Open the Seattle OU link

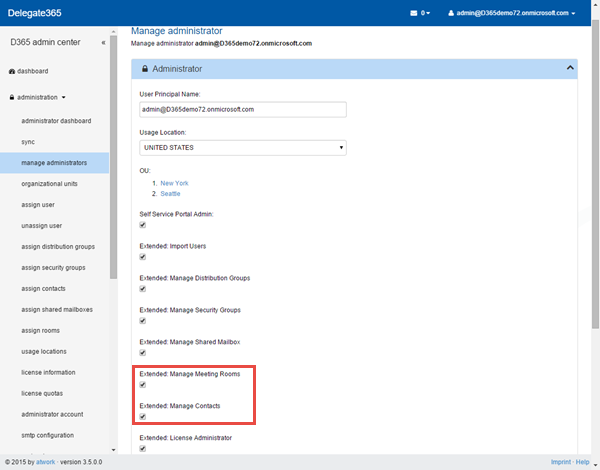171,193
